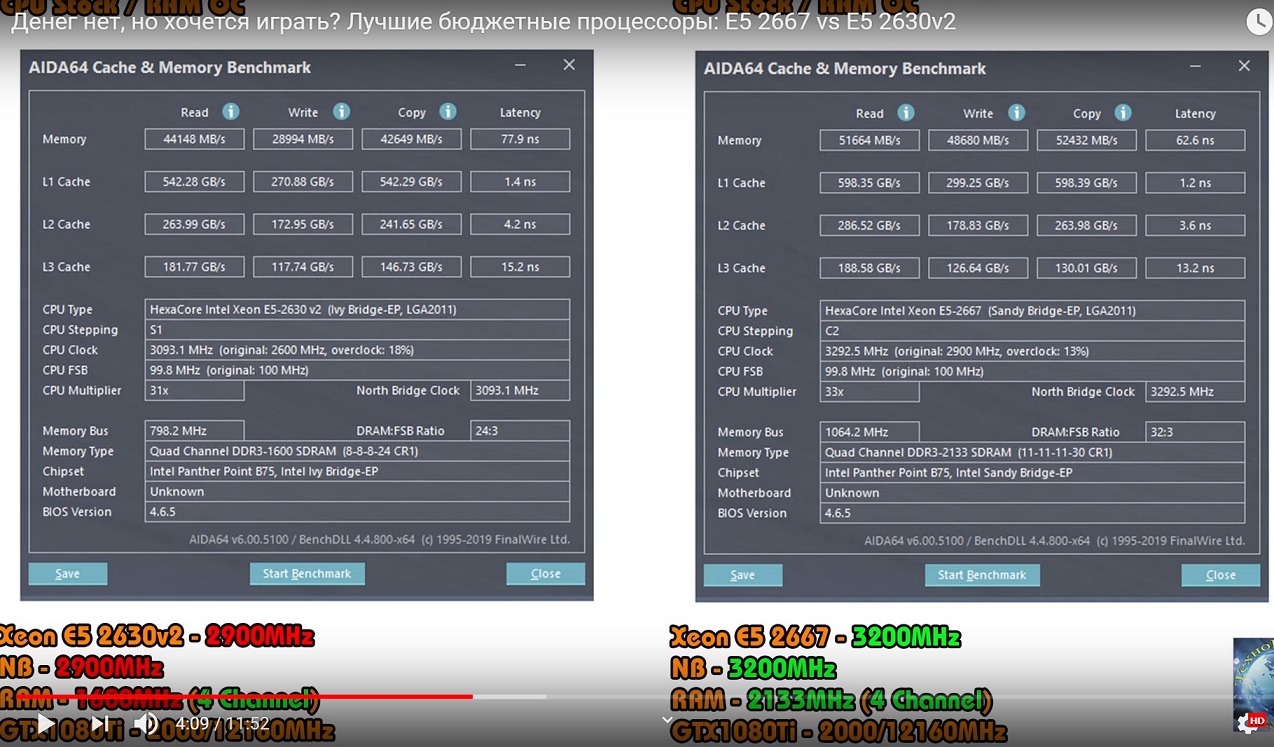
Task: Open the video title link at top
Action: [x=483, y=22]
